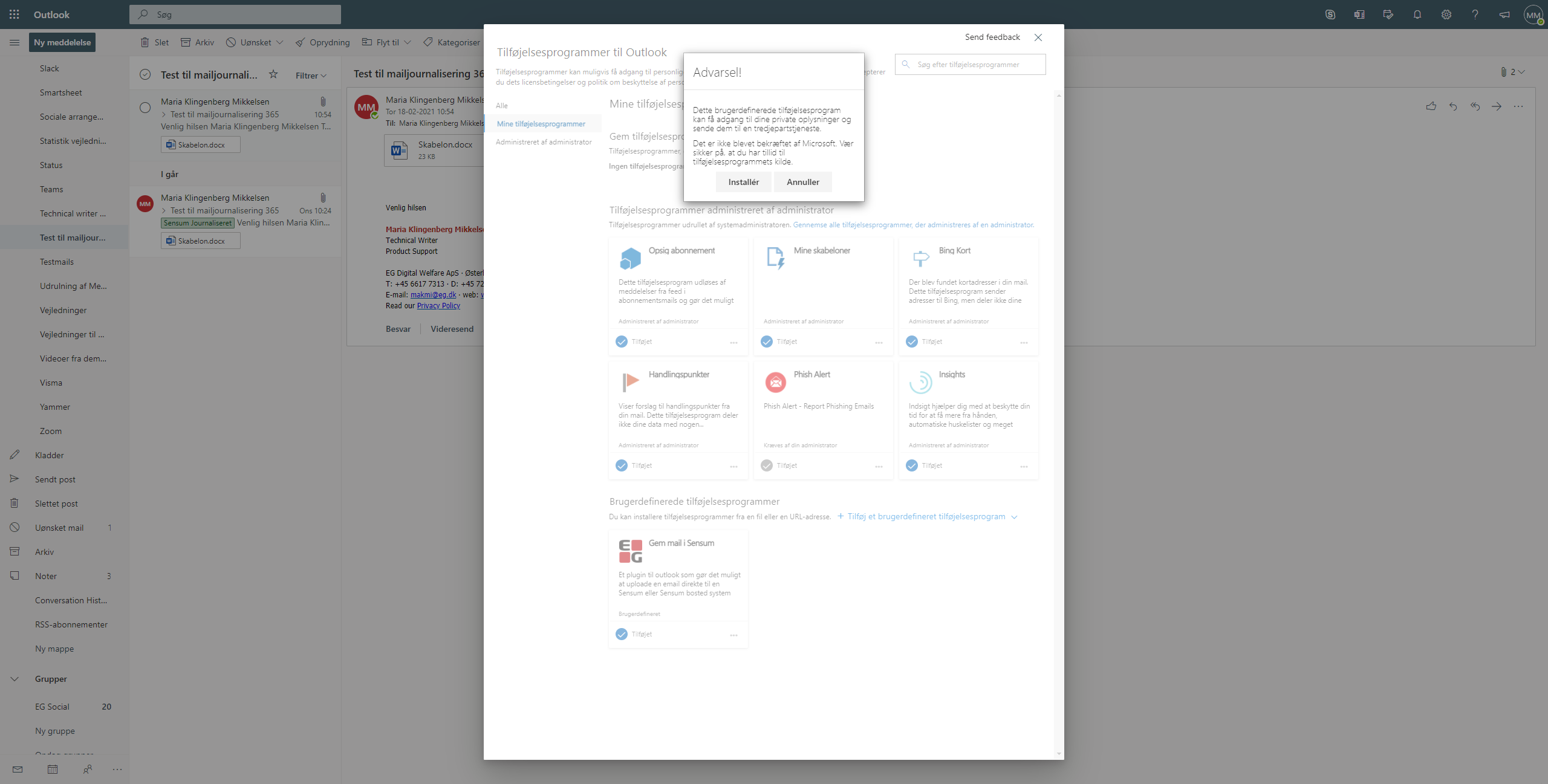Open the My Day calendar-check icon
The width and height of the screenshot is (1548, 784).
(1388, 15)
